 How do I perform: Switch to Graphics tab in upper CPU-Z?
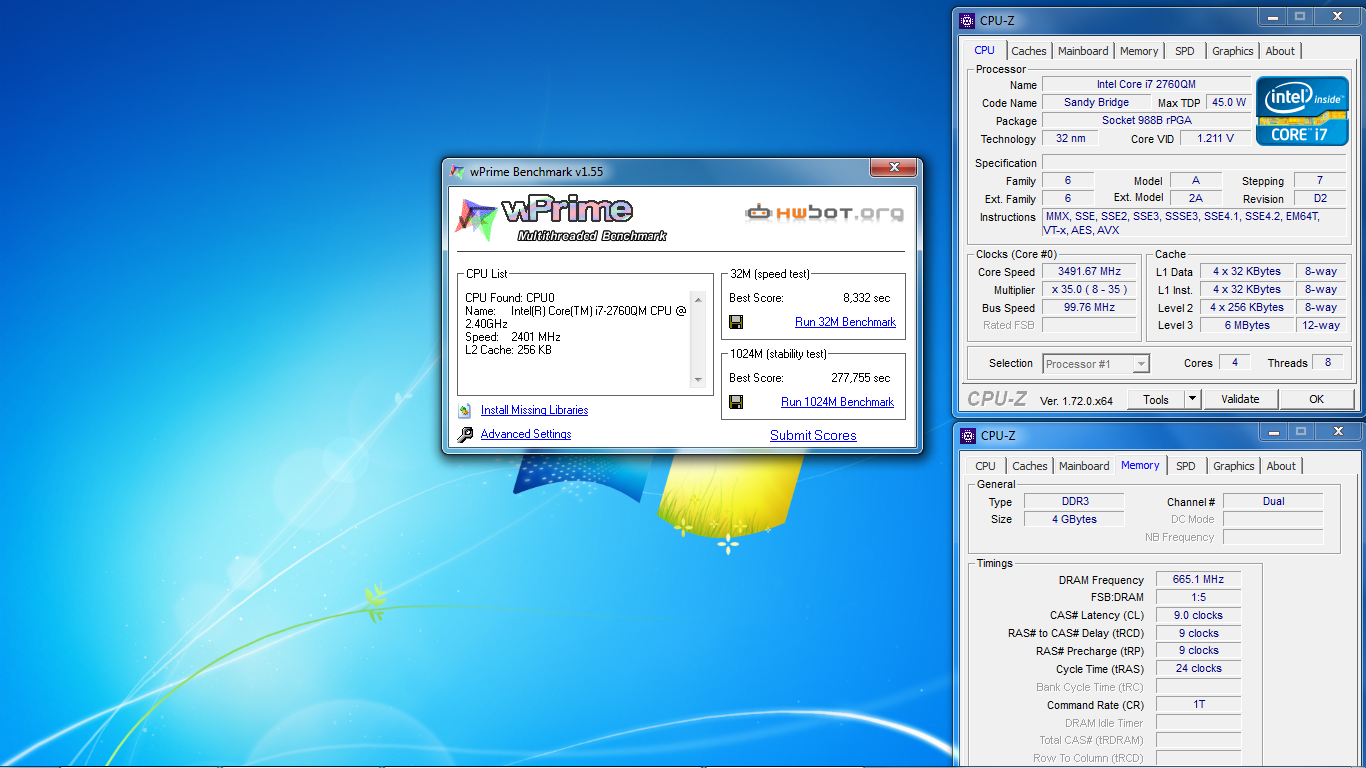coord(1232,51)
